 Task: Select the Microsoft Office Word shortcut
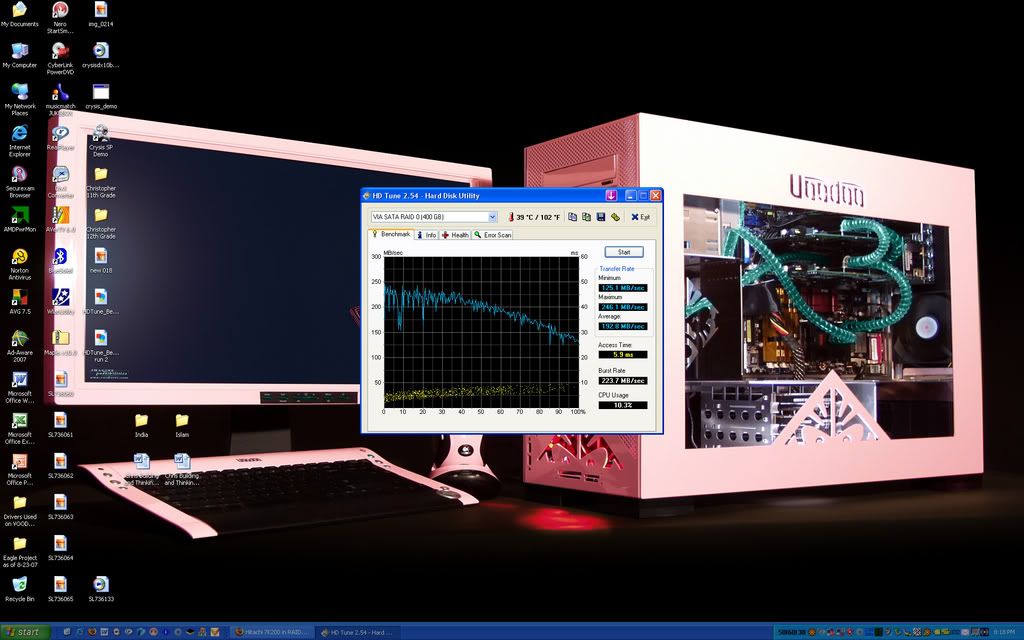pyautogui.click(x=20, y=388)
